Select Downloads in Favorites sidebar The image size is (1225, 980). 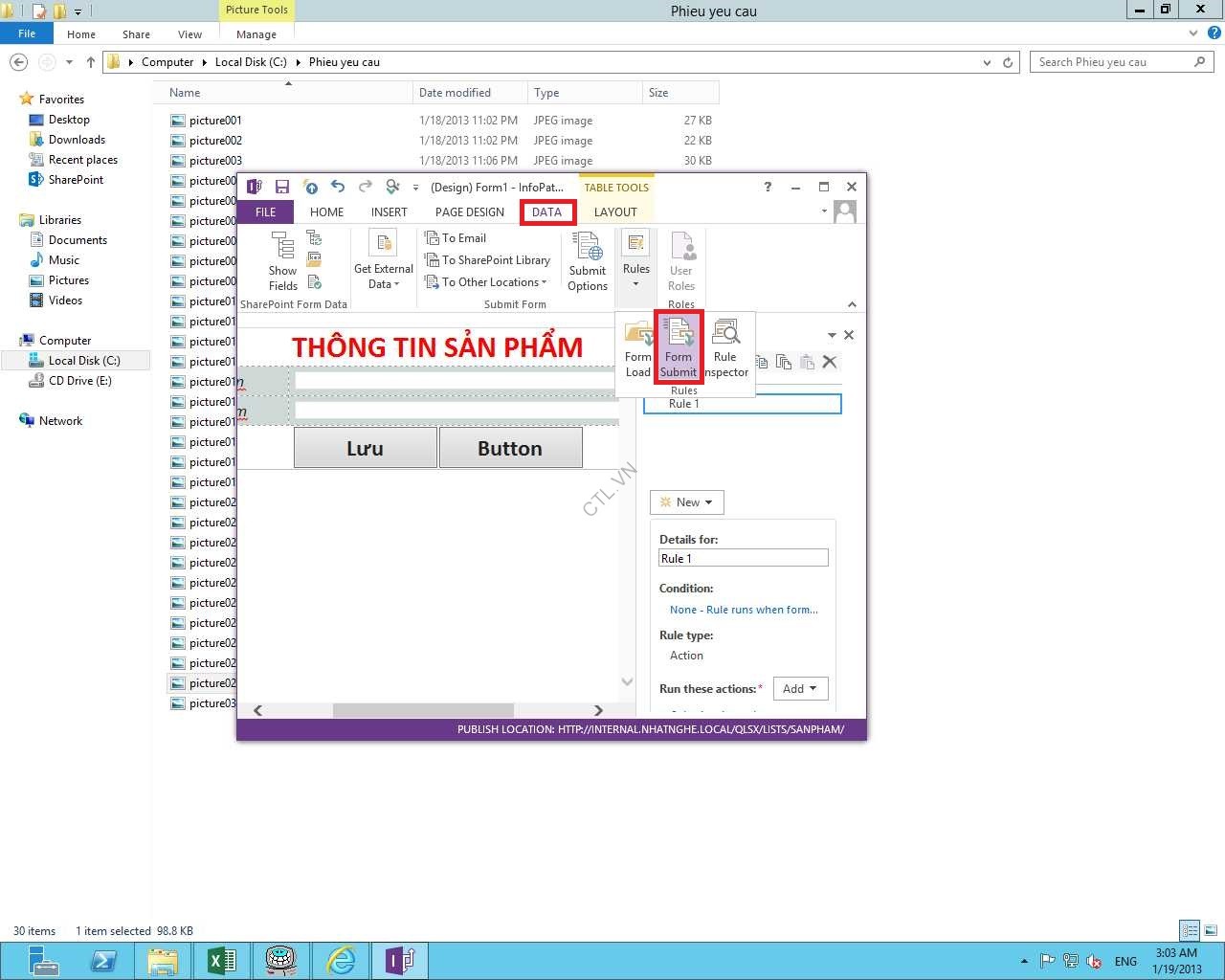(x=77, y=140)
